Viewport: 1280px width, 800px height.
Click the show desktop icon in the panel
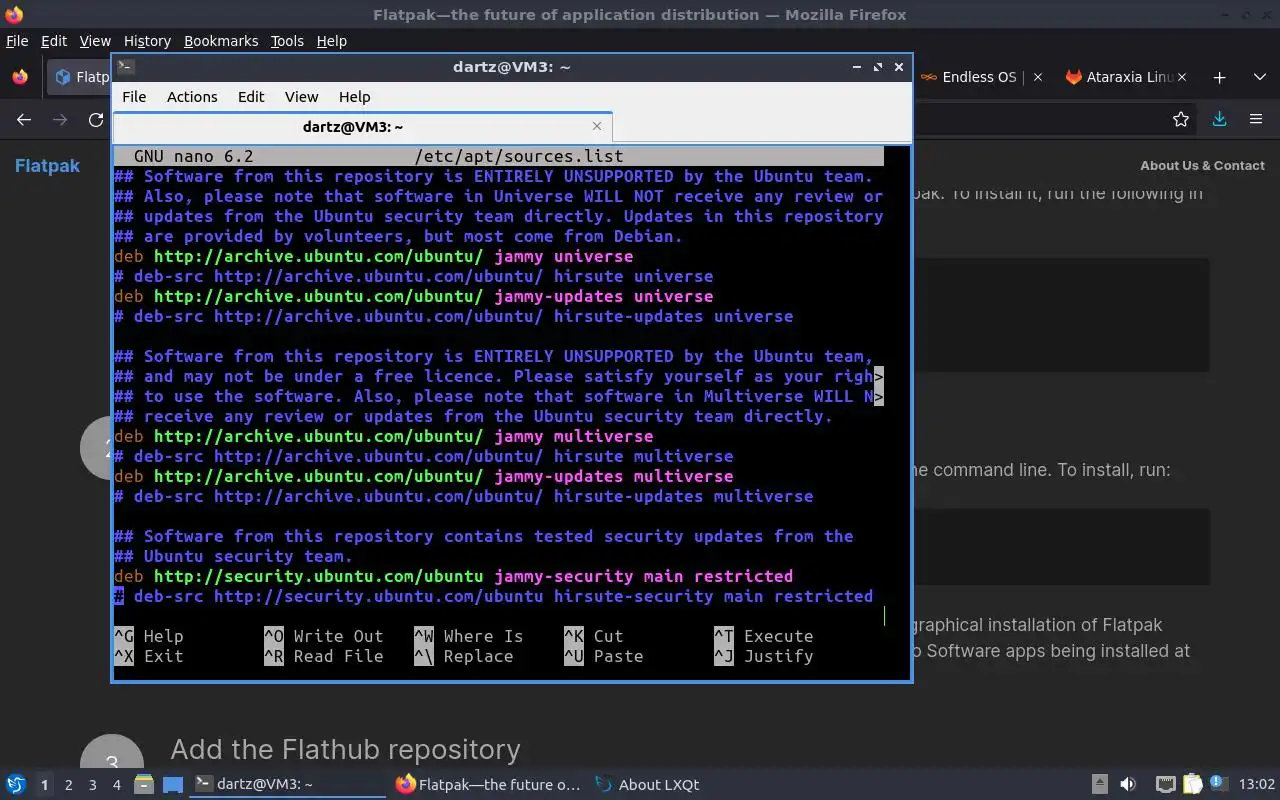coord(173,785)
